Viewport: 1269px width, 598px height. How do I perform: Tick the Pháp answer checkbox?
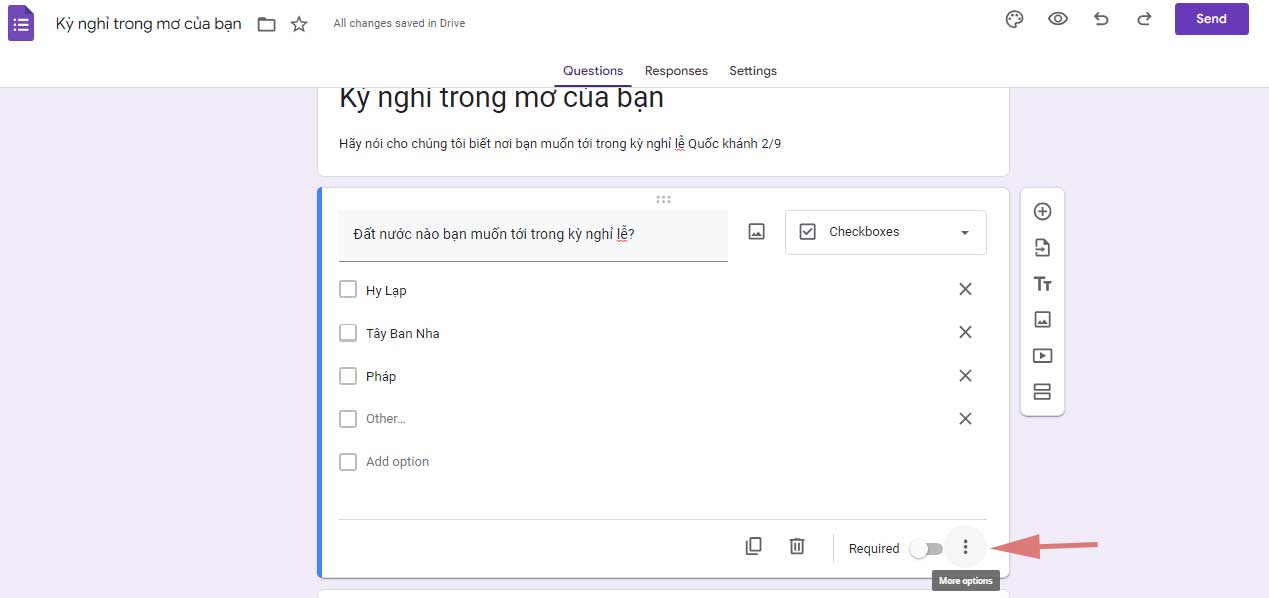pos(348,375)
